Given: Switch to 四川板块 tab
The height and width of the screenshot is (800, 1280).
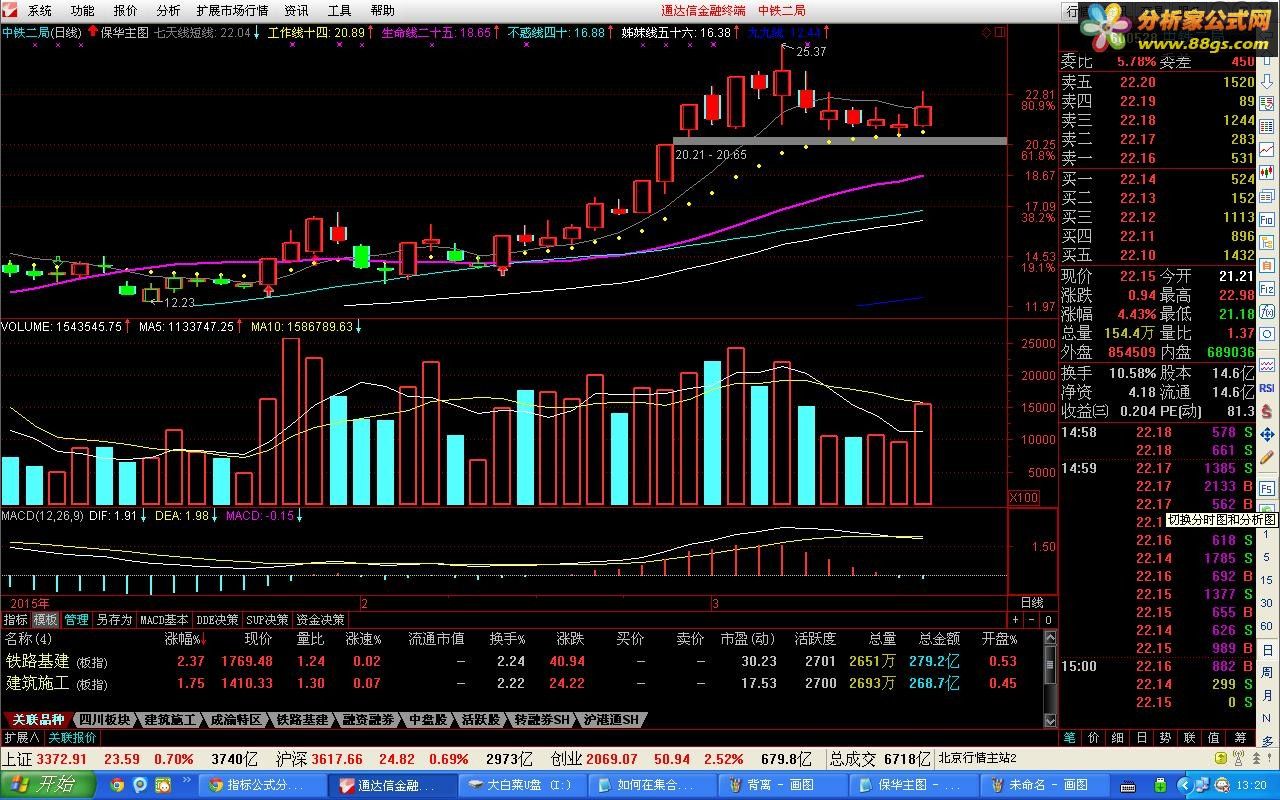Looking at the screenshot, I should pos(104,719).
